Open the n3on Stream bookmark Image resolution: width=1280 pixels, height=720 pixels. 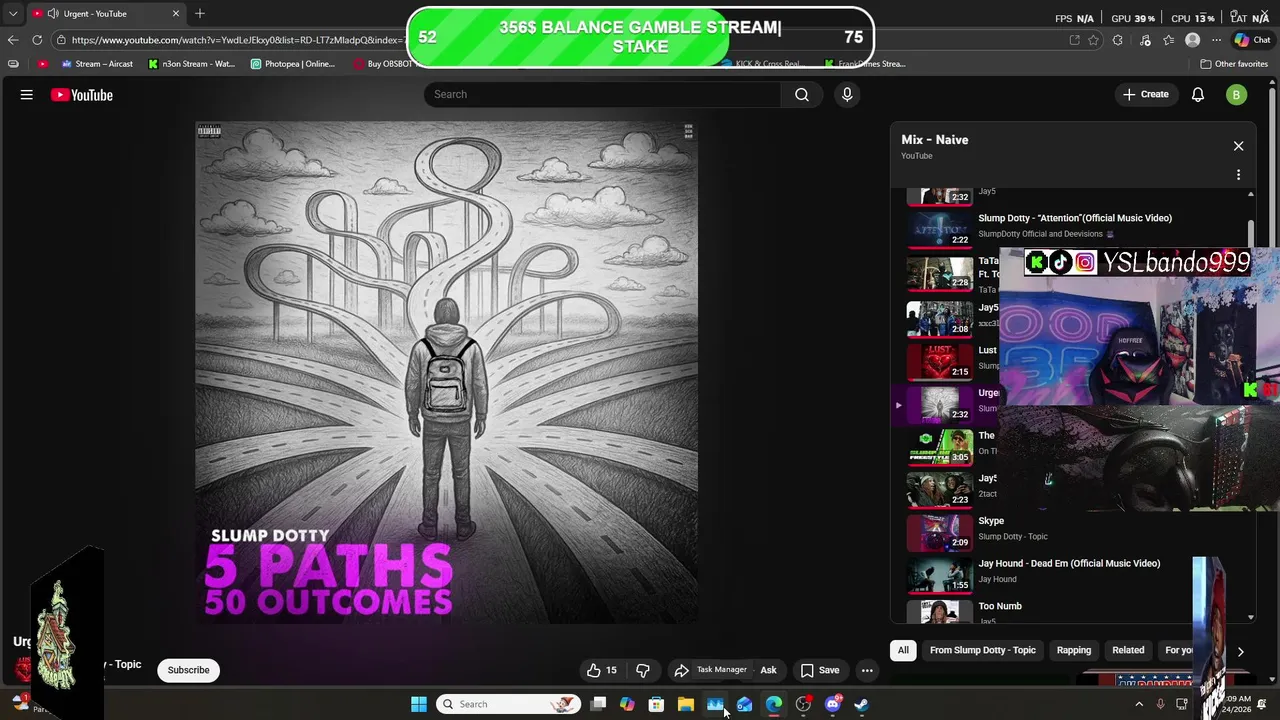pyautogui.click(x=191, y=64)
